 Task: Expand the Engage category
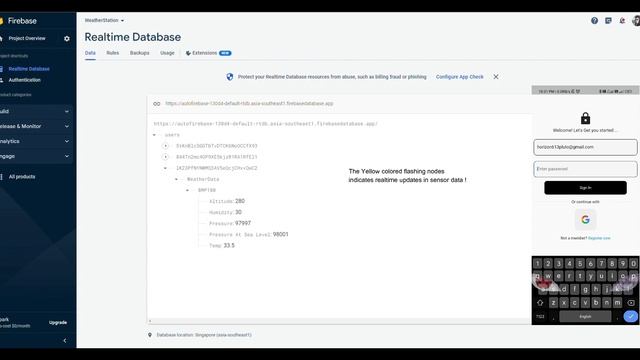tap(36, 156)
